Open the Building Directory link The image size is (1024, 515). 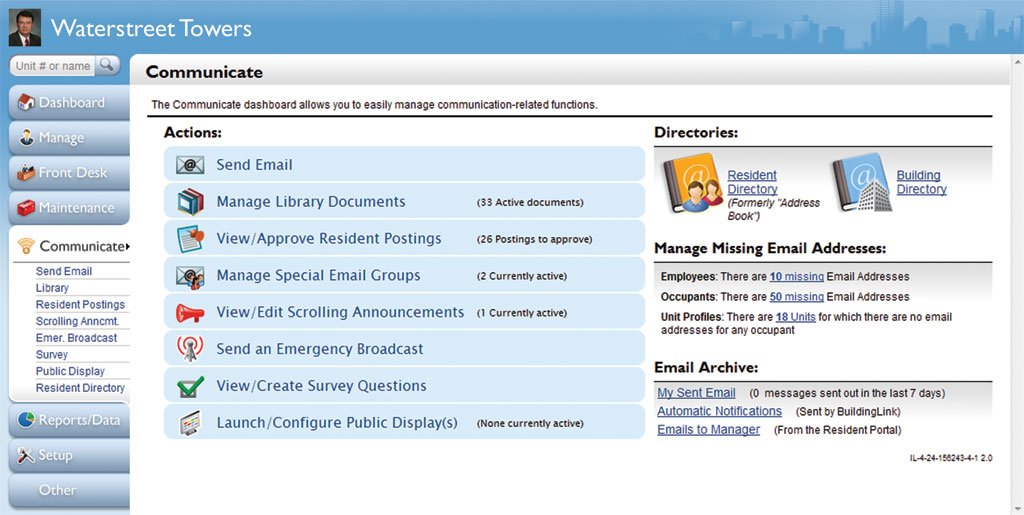click(921, 182)
